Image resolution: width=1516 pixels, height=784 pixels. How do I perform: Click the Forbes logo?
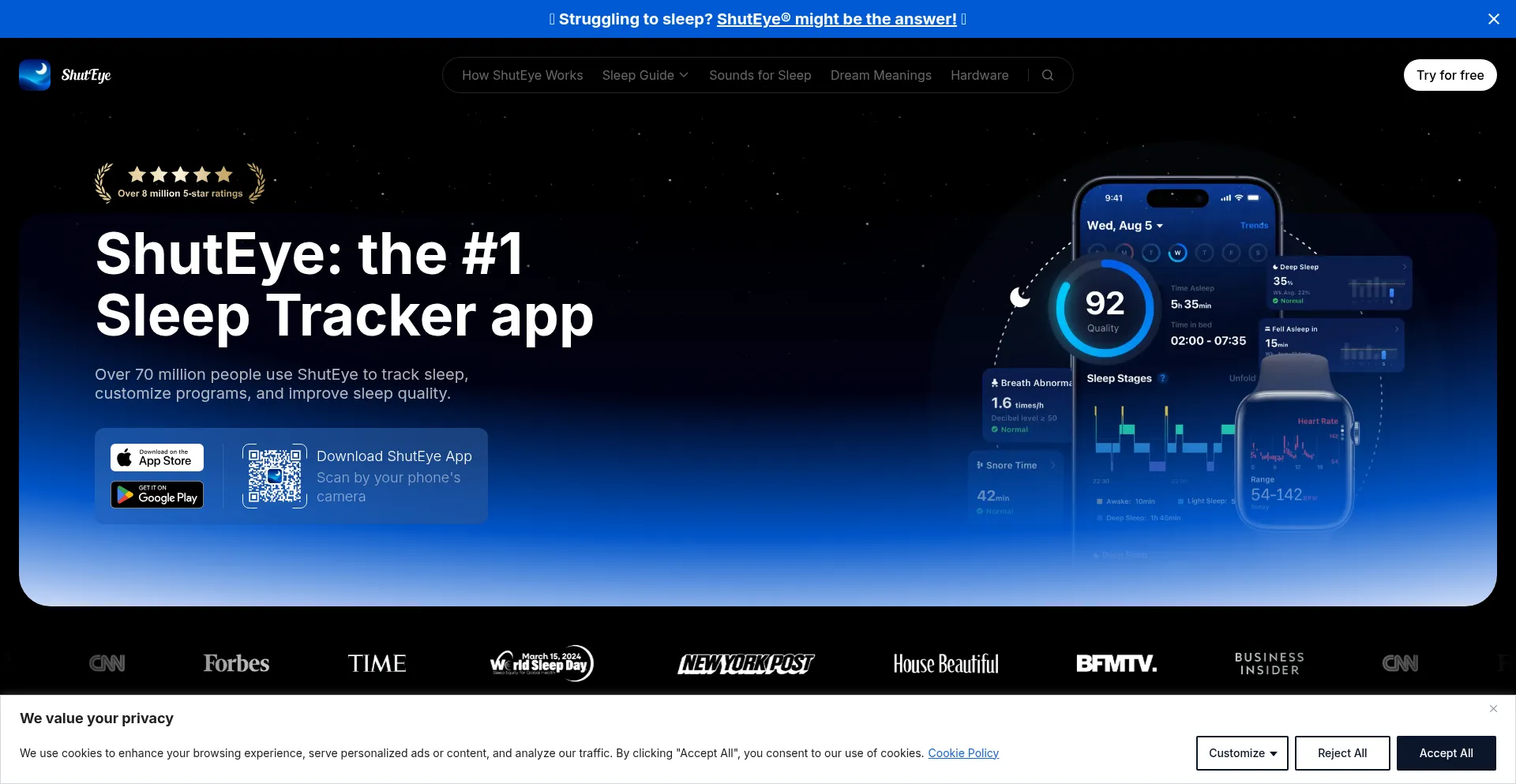[x=236, y=663]
